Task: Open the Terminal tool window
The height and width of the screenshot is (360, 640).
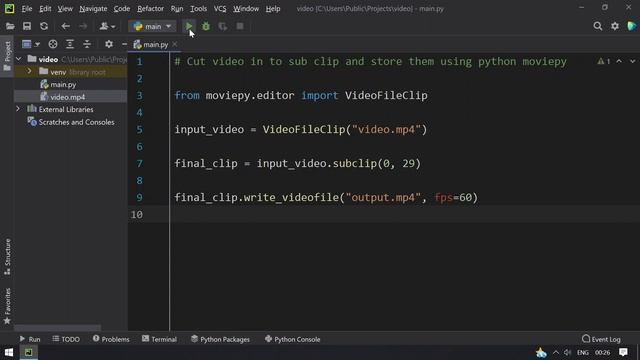Action: (x=159, y=339)
